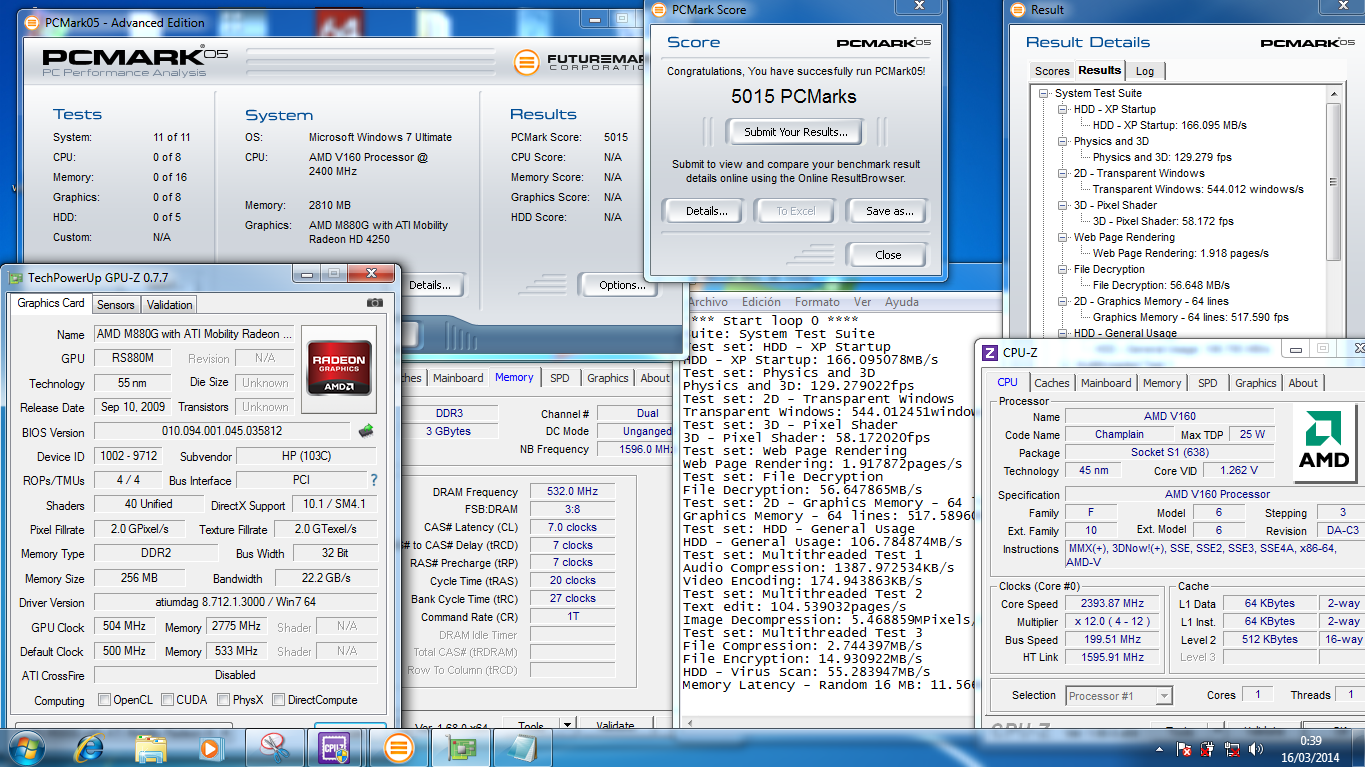Select Web Page Rendering: 1.918 pages/s row

(1180, 253)
